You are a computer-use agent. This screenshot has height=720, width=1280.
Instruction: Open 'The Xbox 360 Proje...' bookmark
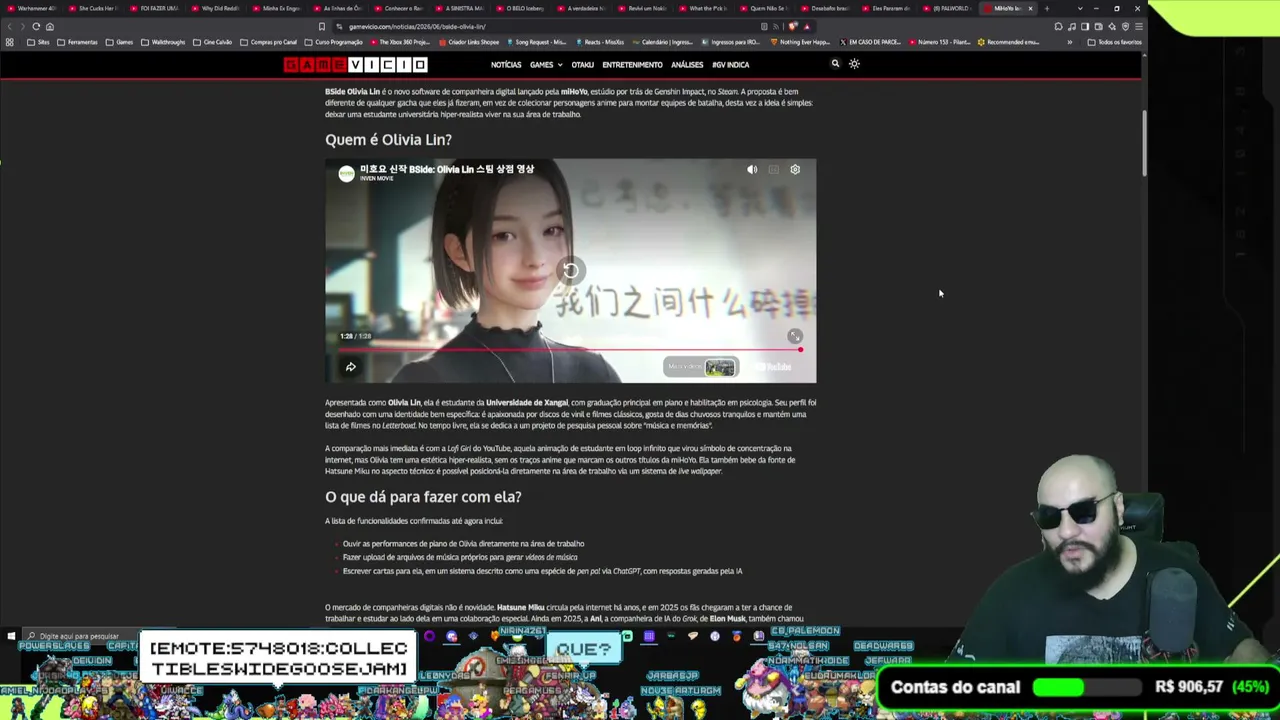coord(401,42)
